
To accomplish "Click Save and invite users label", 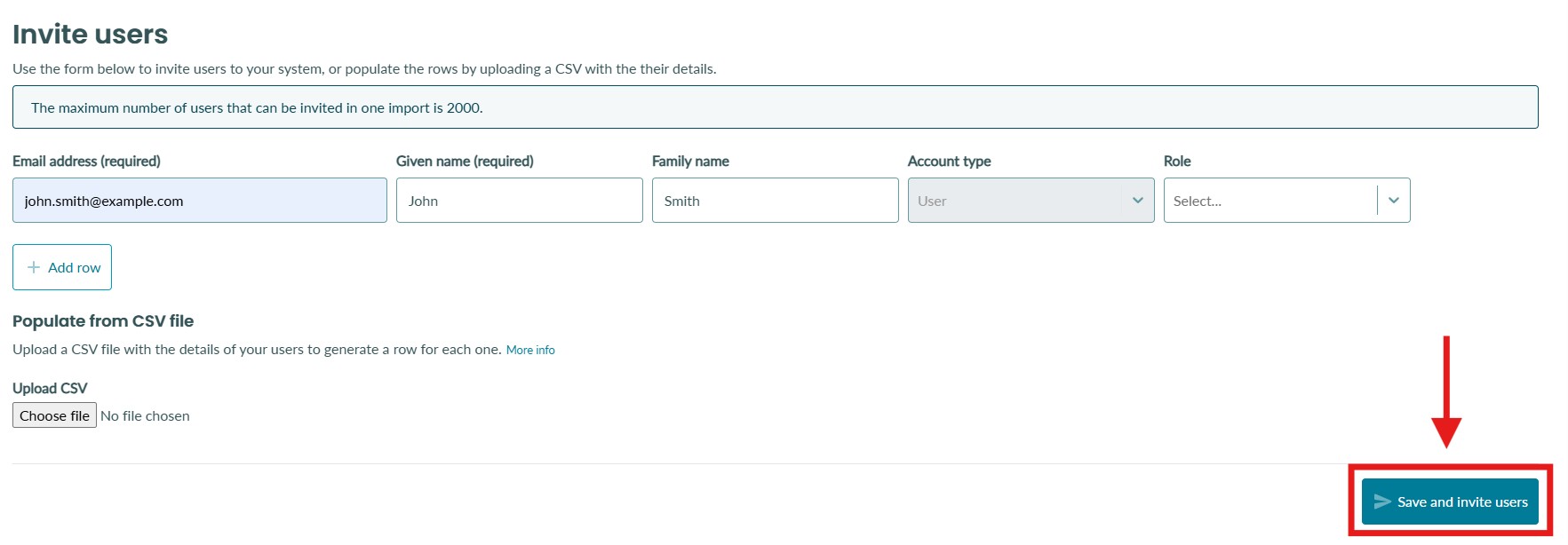I will (x=1462, y=502).
